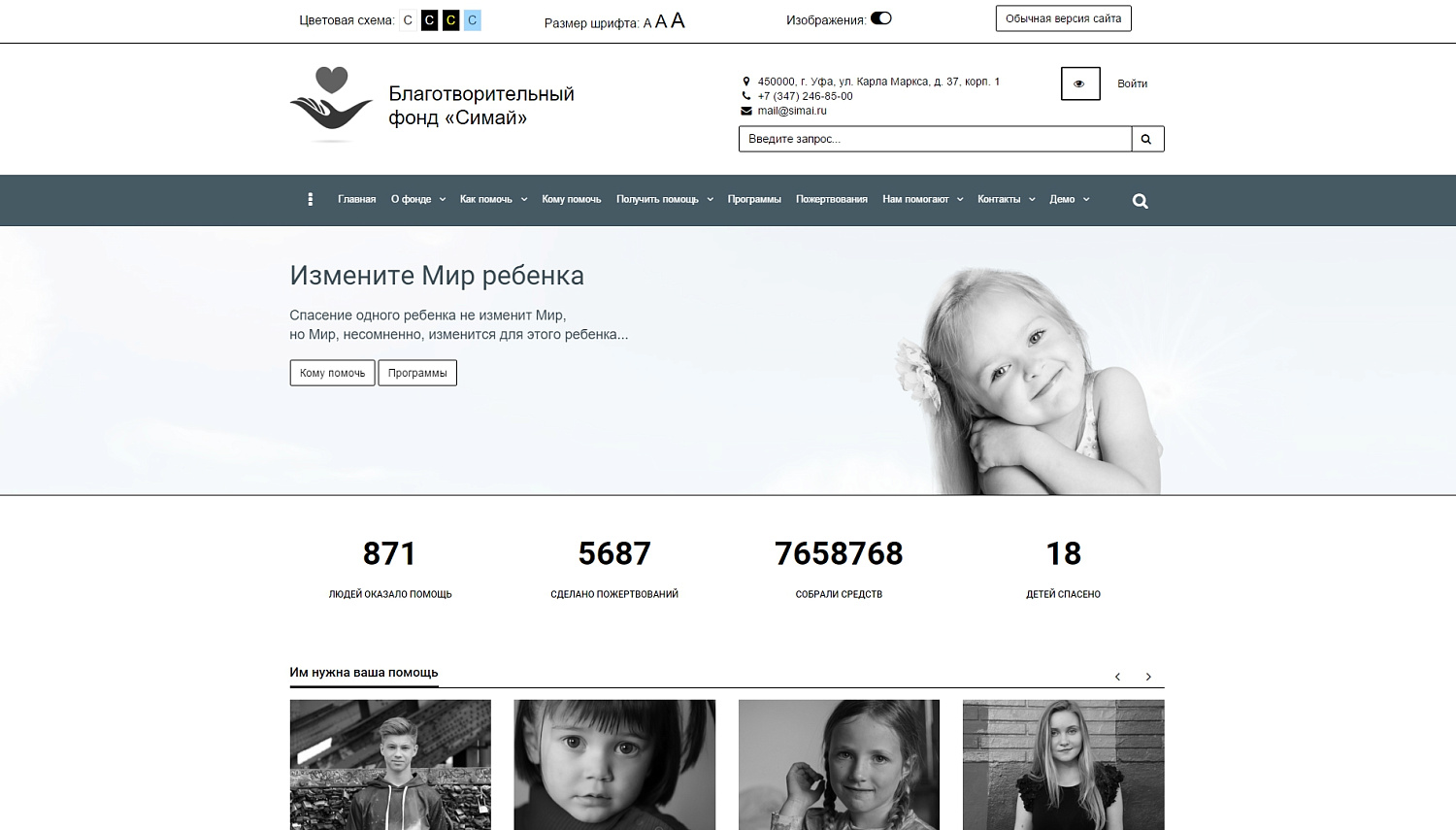The image size is (1456, 830).
Task: Expand the Нам помогают dropdown menu
Action: point(923,199)
